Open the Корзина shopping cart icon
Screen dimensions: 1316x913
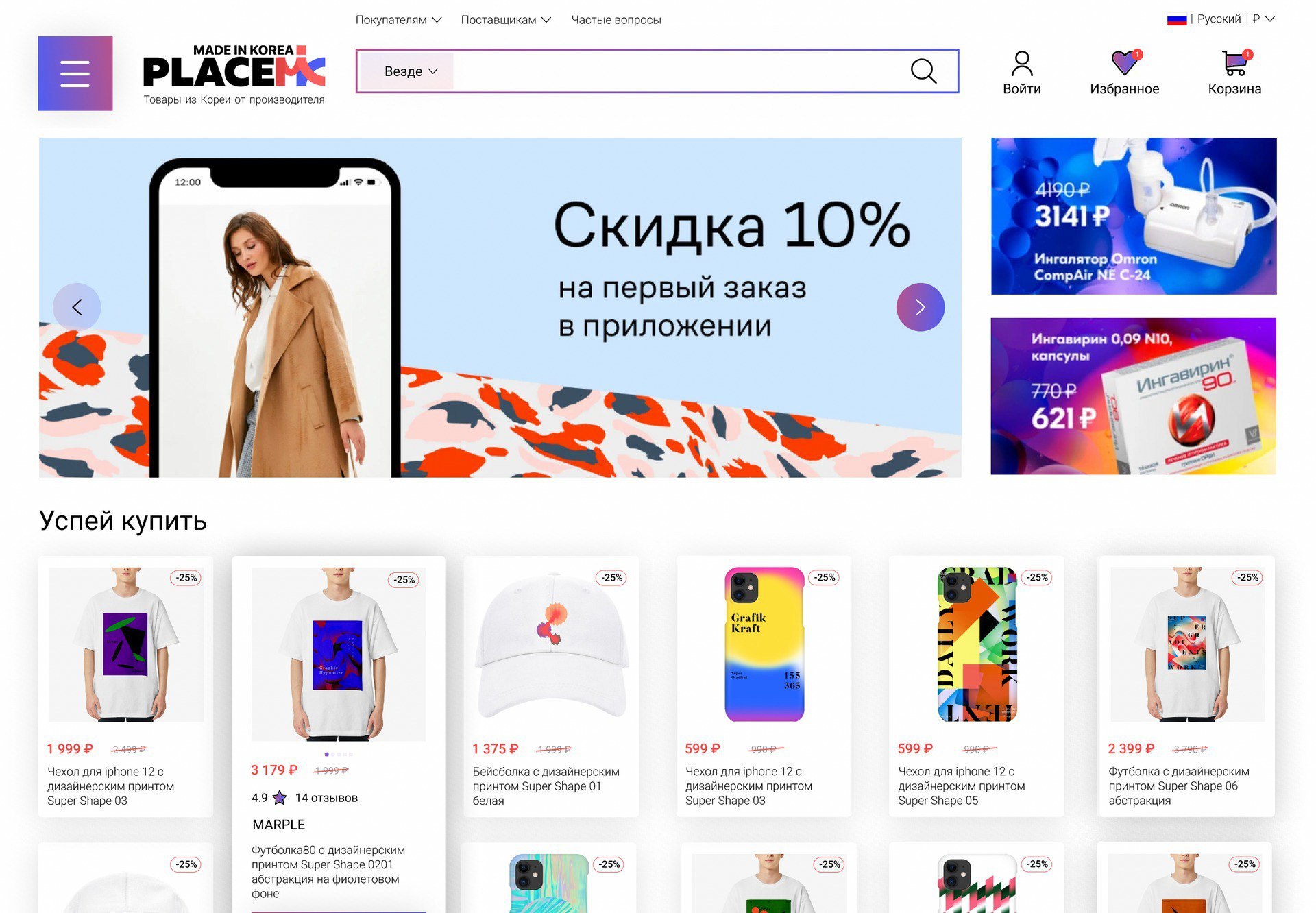pos(1235,63)
